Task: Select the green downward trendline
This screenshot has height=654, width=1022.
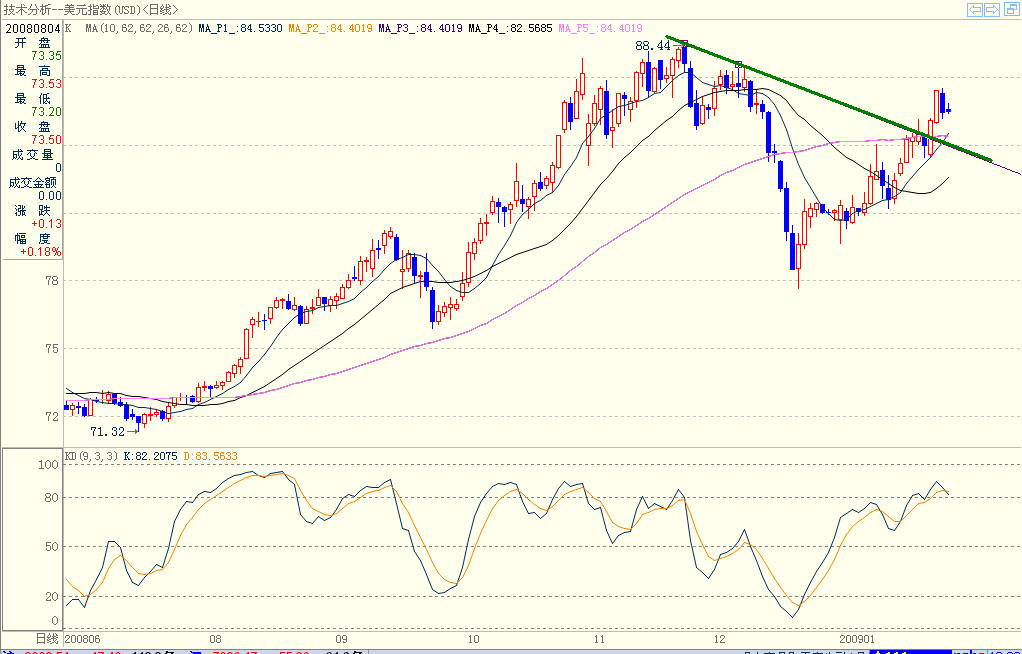Action: coord(829,98)
